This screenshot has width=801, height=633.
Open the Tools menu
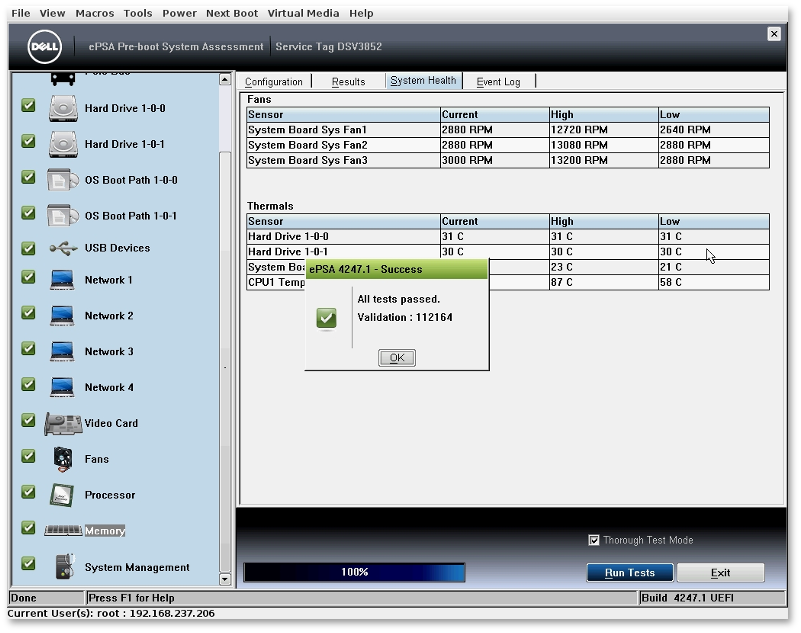pos(138,13)
